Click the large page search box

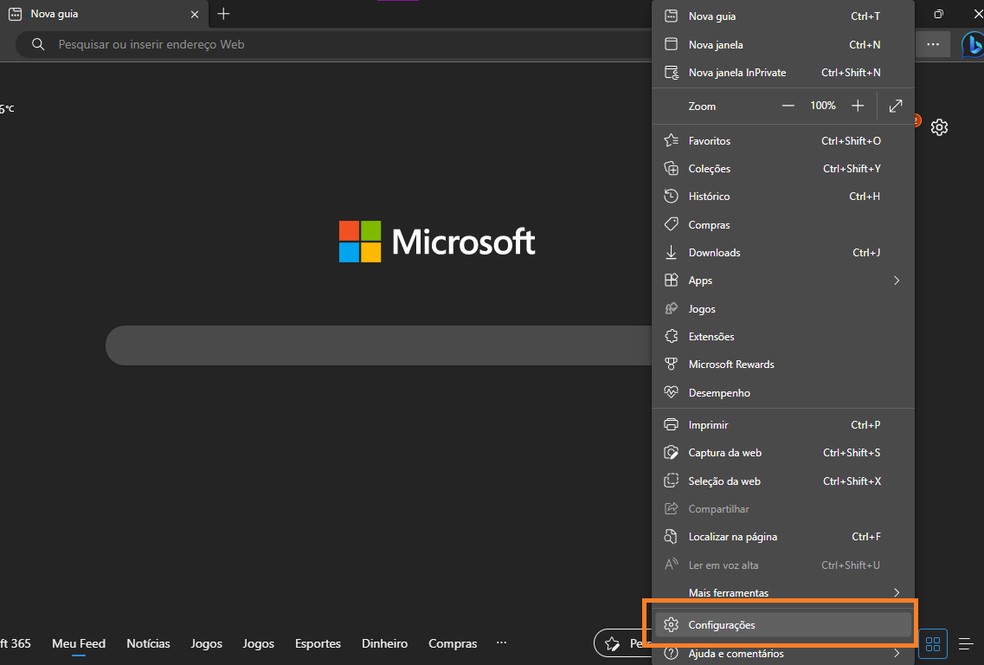pos(379,345)
